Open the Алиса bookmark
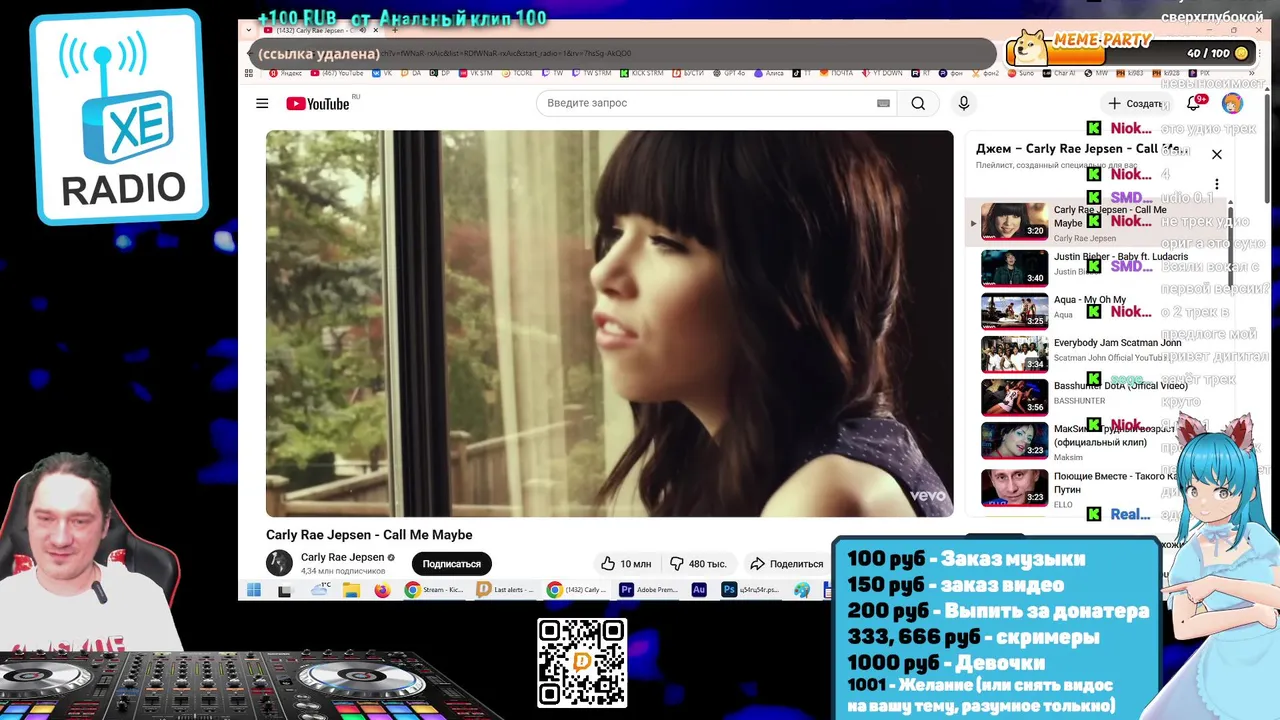This screenshot has height=720, width=1280. click(x=771, y=73)
